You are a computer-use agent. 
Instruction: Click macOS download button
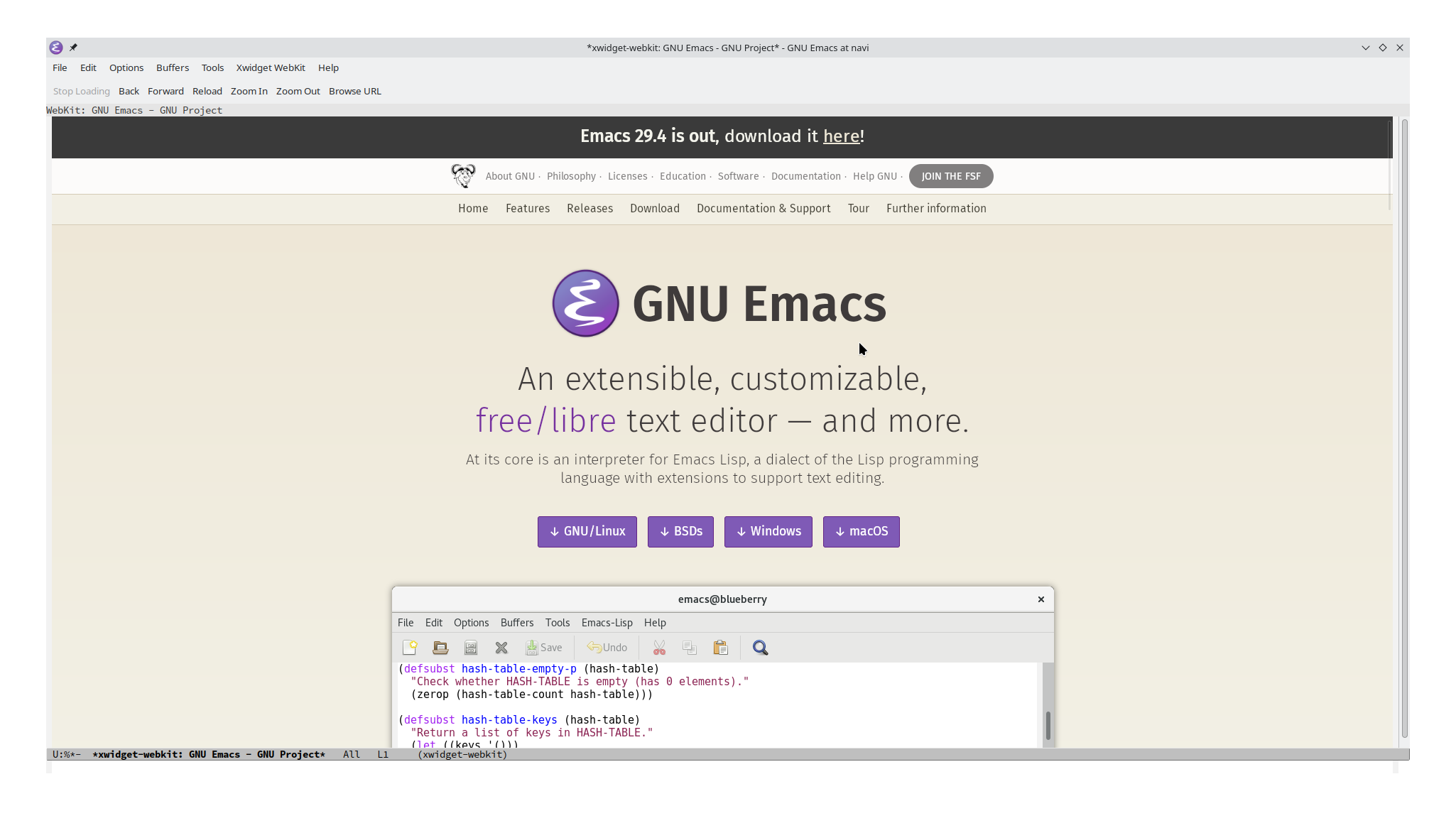click(x=862, y=531)
